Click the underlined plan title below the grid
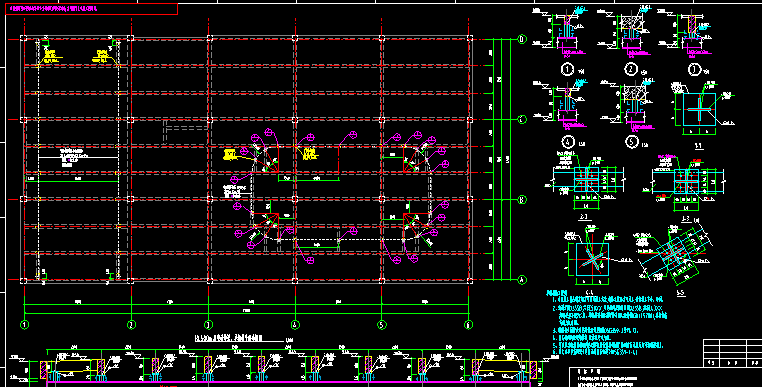 click(239, 338)
